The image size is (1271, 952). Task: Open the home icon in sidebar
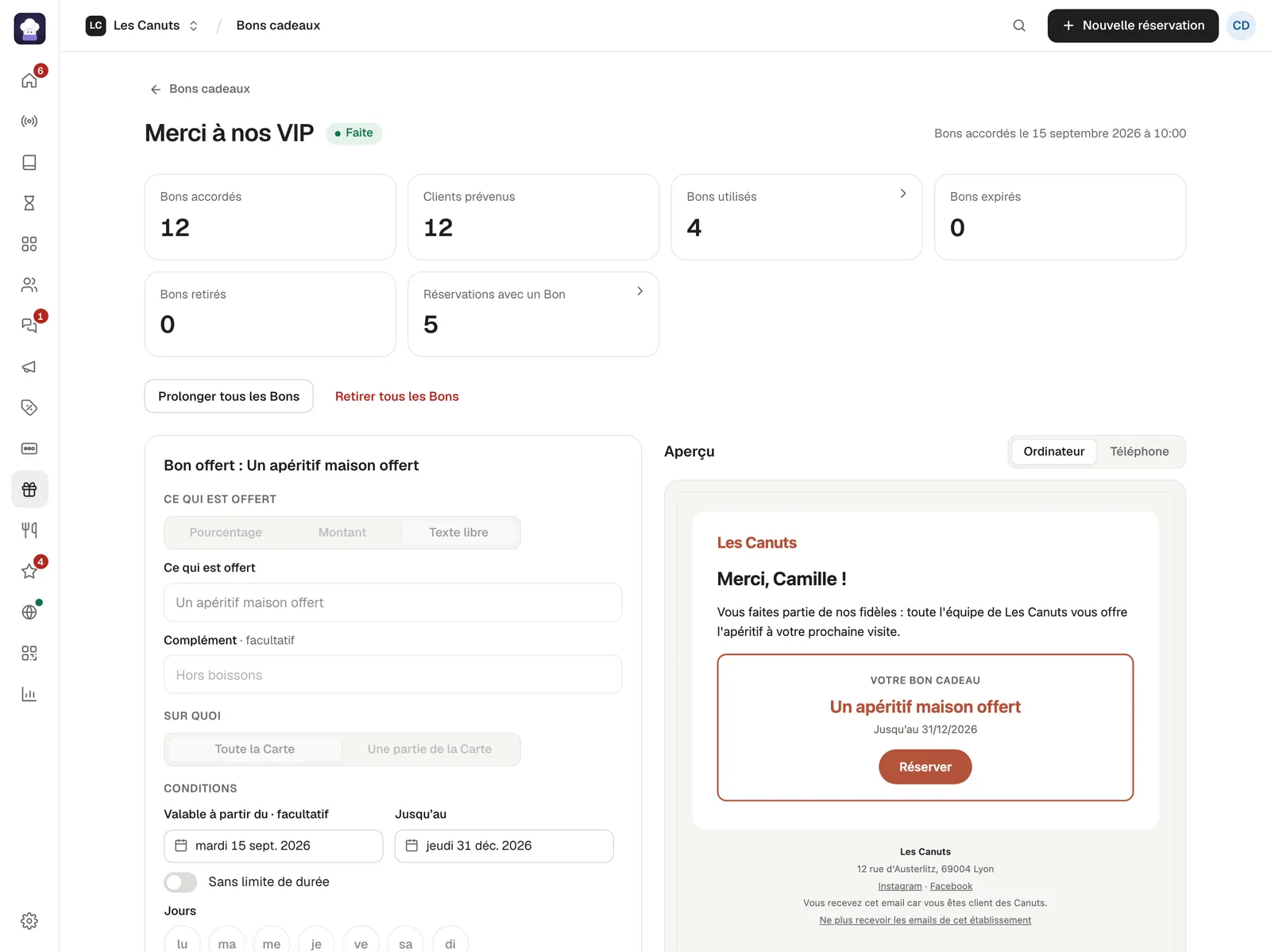point(29,80)
